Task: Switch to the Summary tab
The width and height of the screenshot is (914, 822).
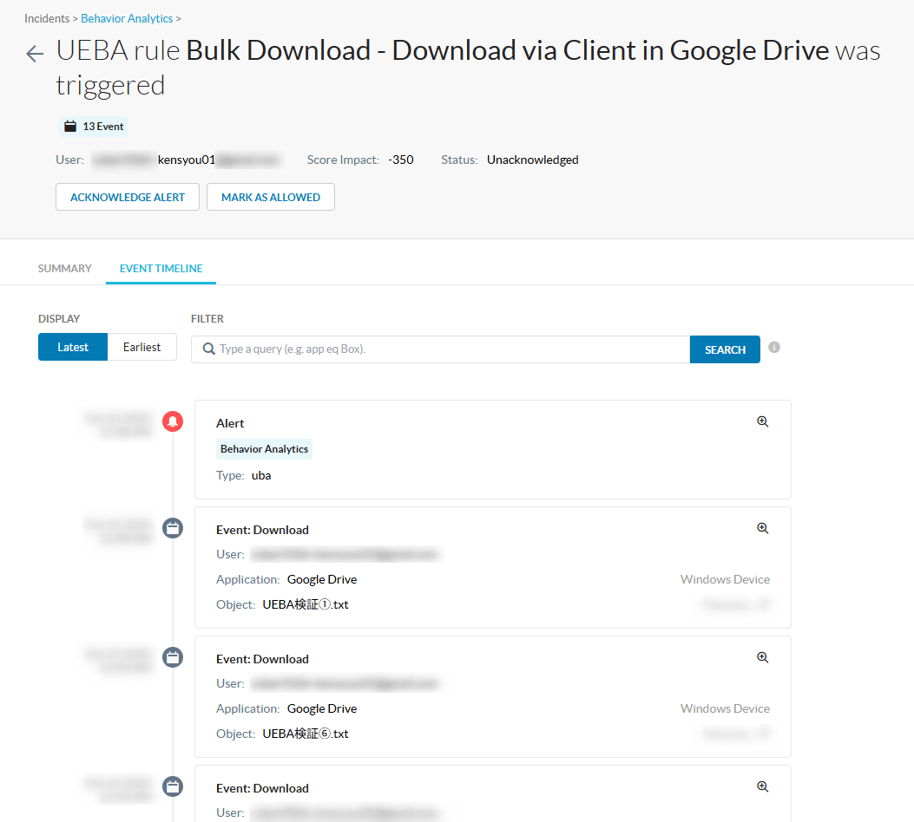Action: pyautogui.click(x=64, y=268)
